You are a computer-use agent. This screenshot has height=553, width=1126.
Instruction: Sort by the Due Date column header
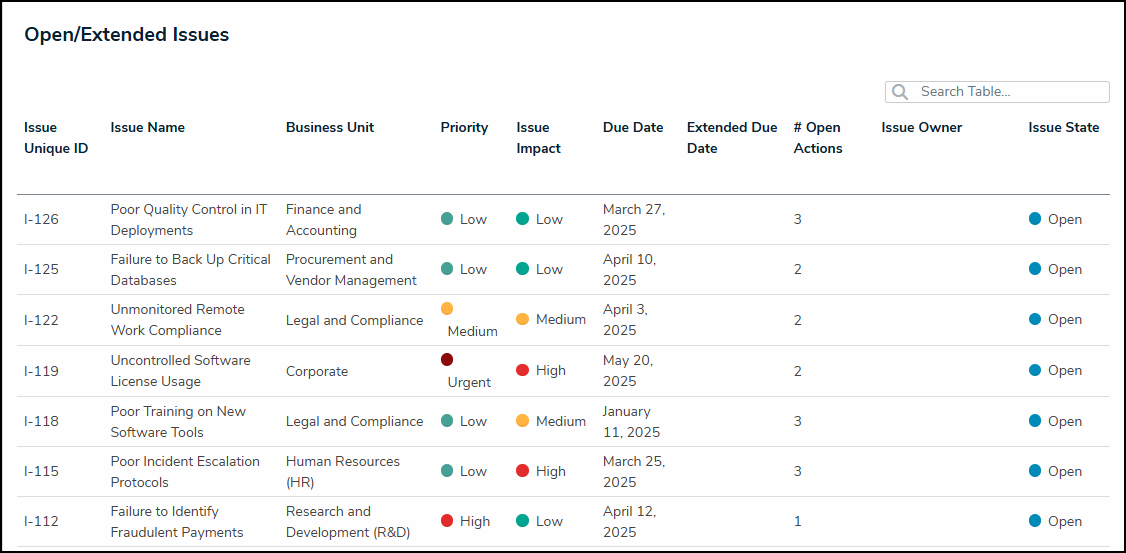tap(633, 127)
